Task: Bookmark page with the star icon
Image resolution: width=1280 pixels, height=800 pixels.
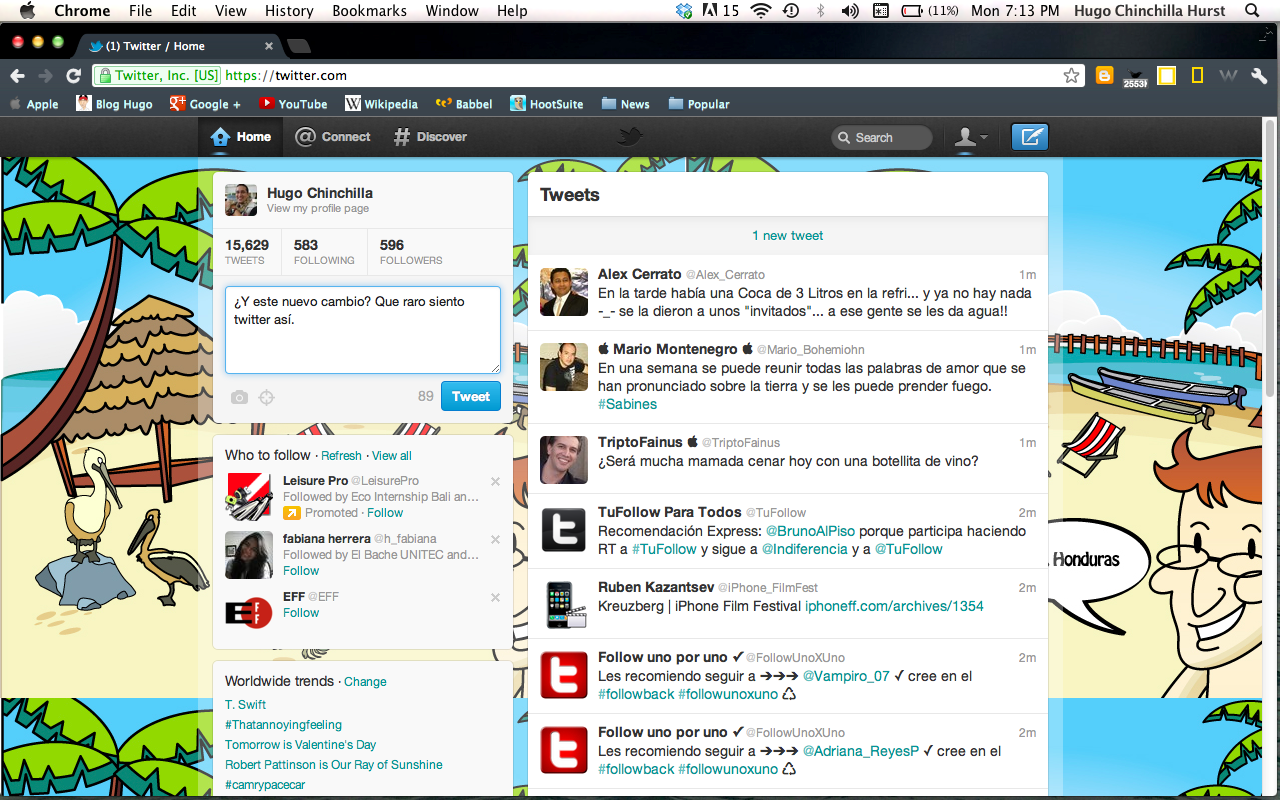Action: pyautogui.click(x=1071, y=76)
